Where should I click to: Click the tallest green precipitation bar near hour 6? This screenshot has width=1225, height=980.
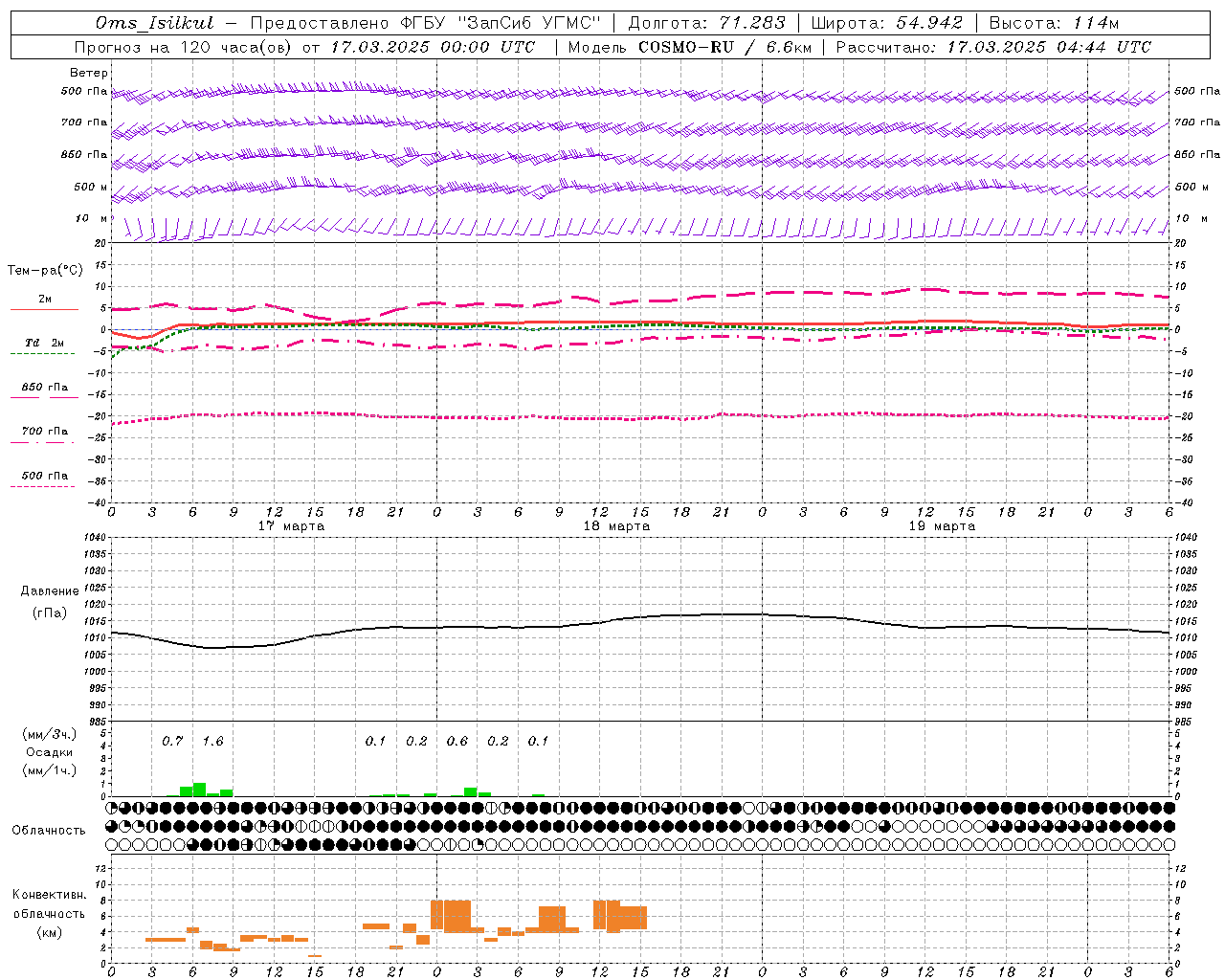pyautogui.click(x=199, y=790)
